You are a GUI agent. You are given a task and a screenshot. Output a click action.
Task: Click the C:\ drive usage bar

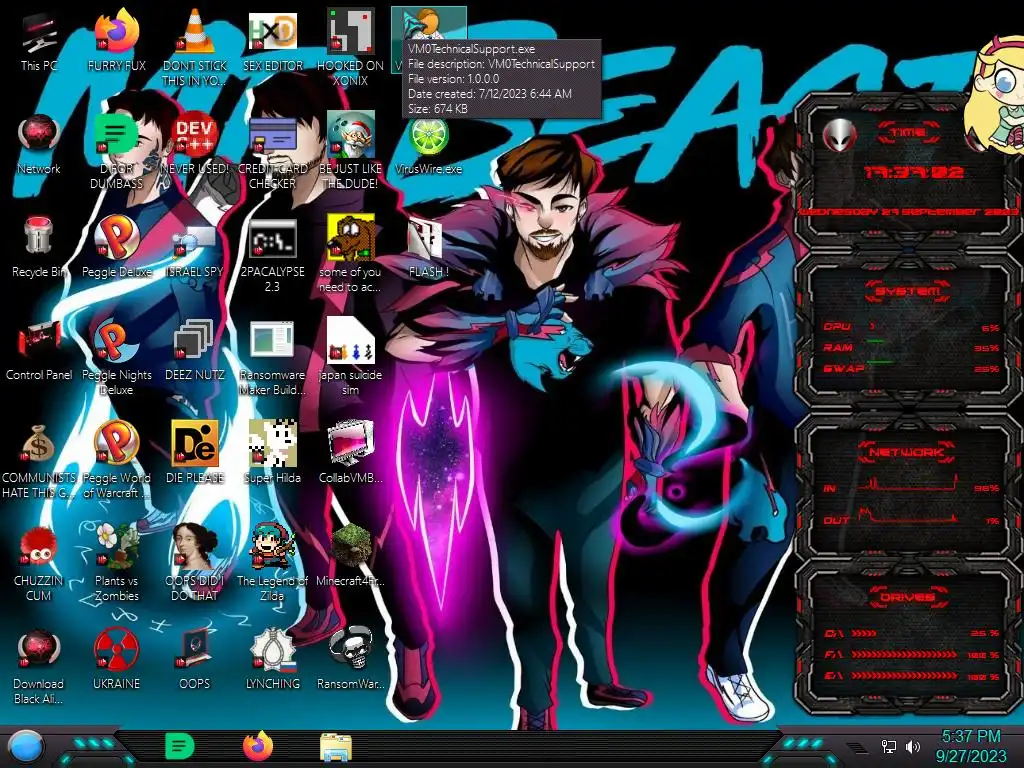[x=911, y=633]
